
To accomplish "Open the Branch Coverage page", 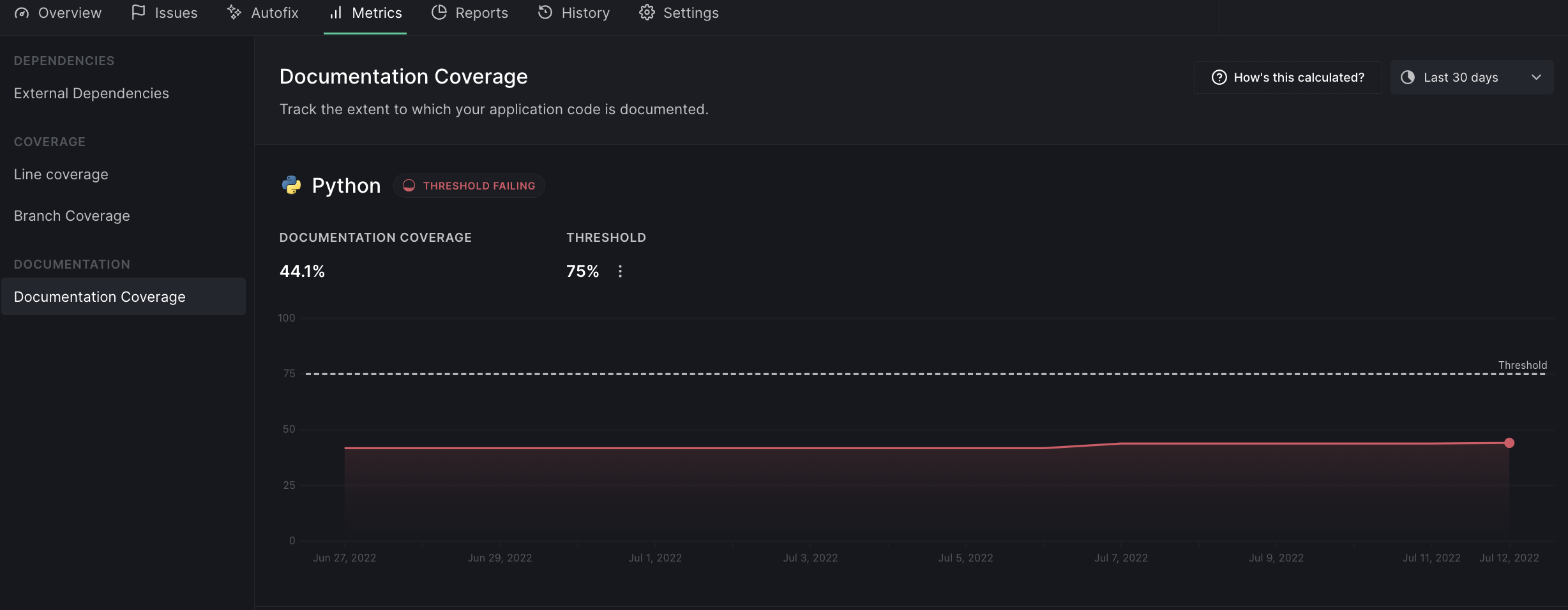I will [x=72, y=216].
